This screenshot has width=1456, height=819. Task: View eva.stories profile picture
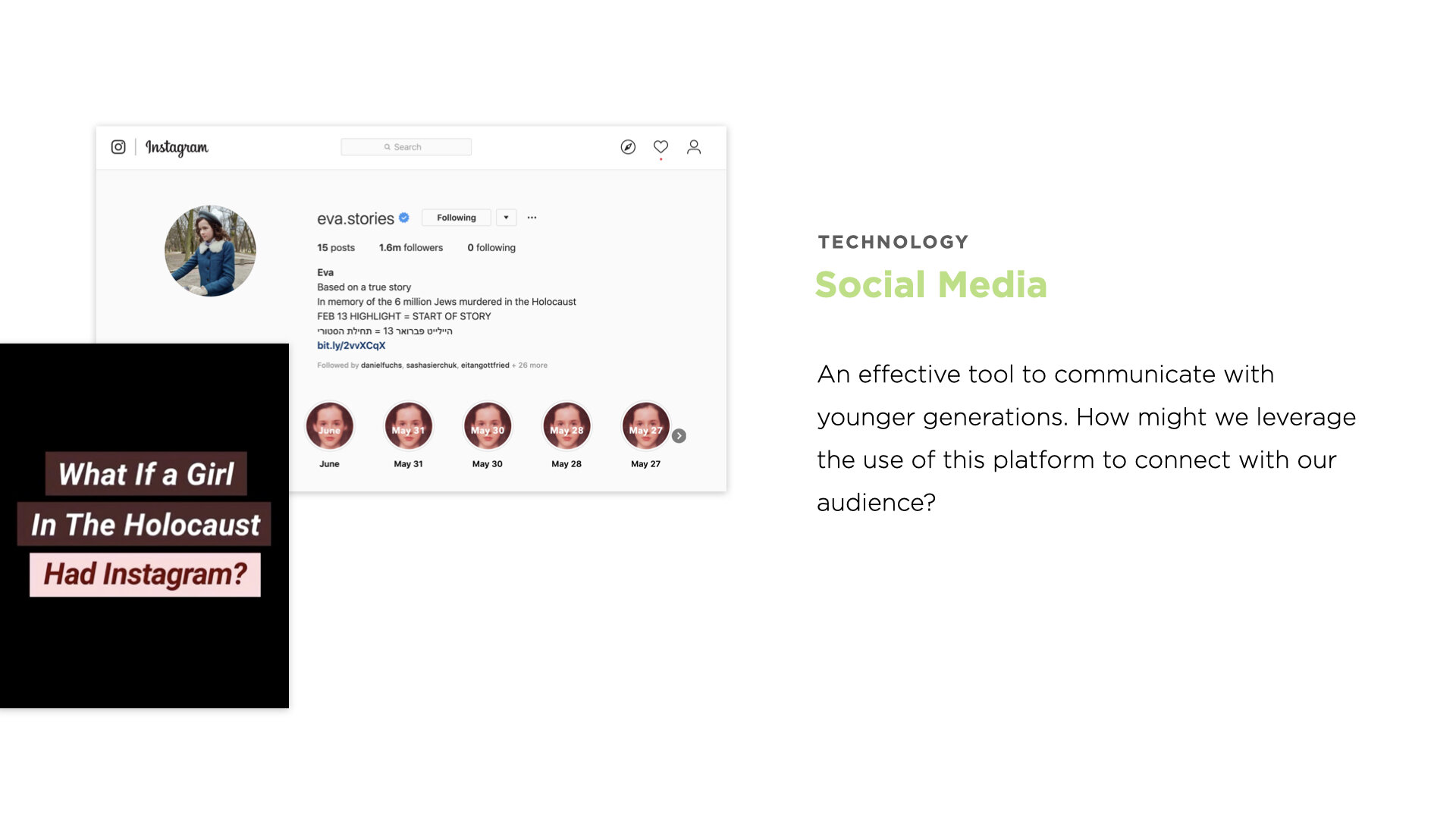tap(210, 251)
